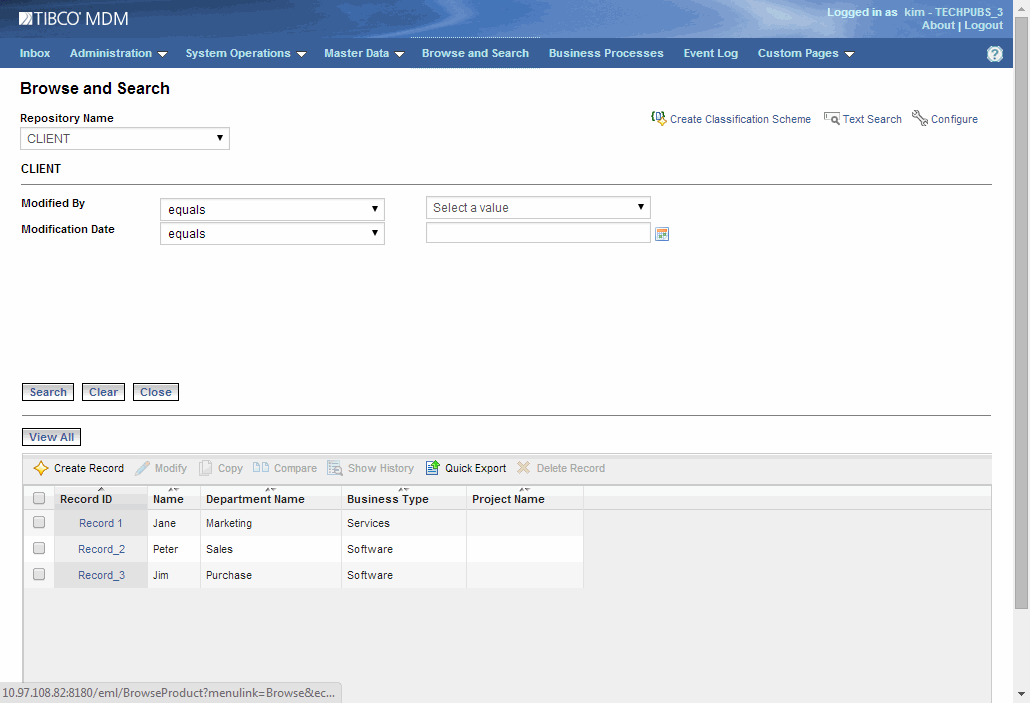This screenshot has height=703, width=1030.
Task: Open the Browse and Search menu item
Action: 475,53
